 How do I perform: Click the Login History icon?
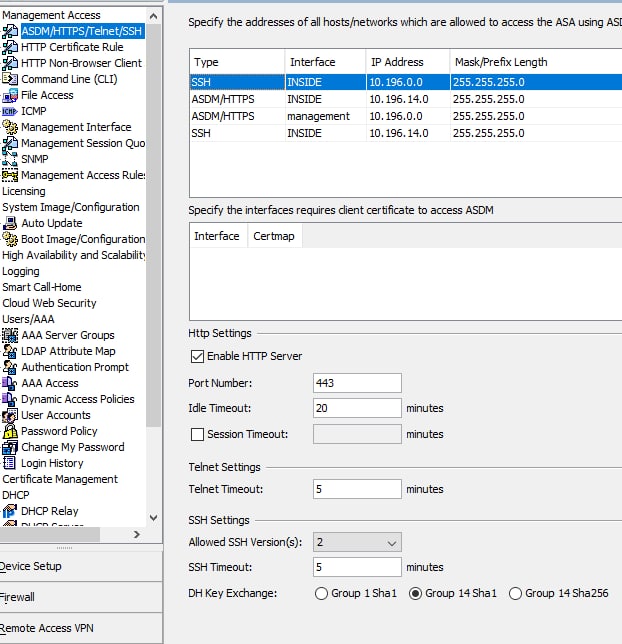coord(10,463)
